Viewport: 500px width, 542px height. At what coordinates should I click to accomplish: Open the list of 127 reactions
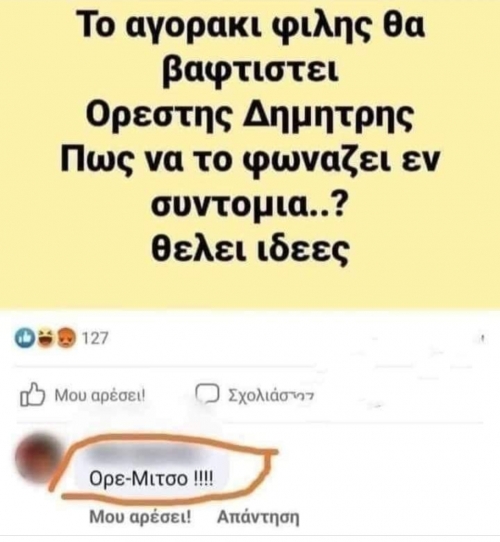point(95,338)
